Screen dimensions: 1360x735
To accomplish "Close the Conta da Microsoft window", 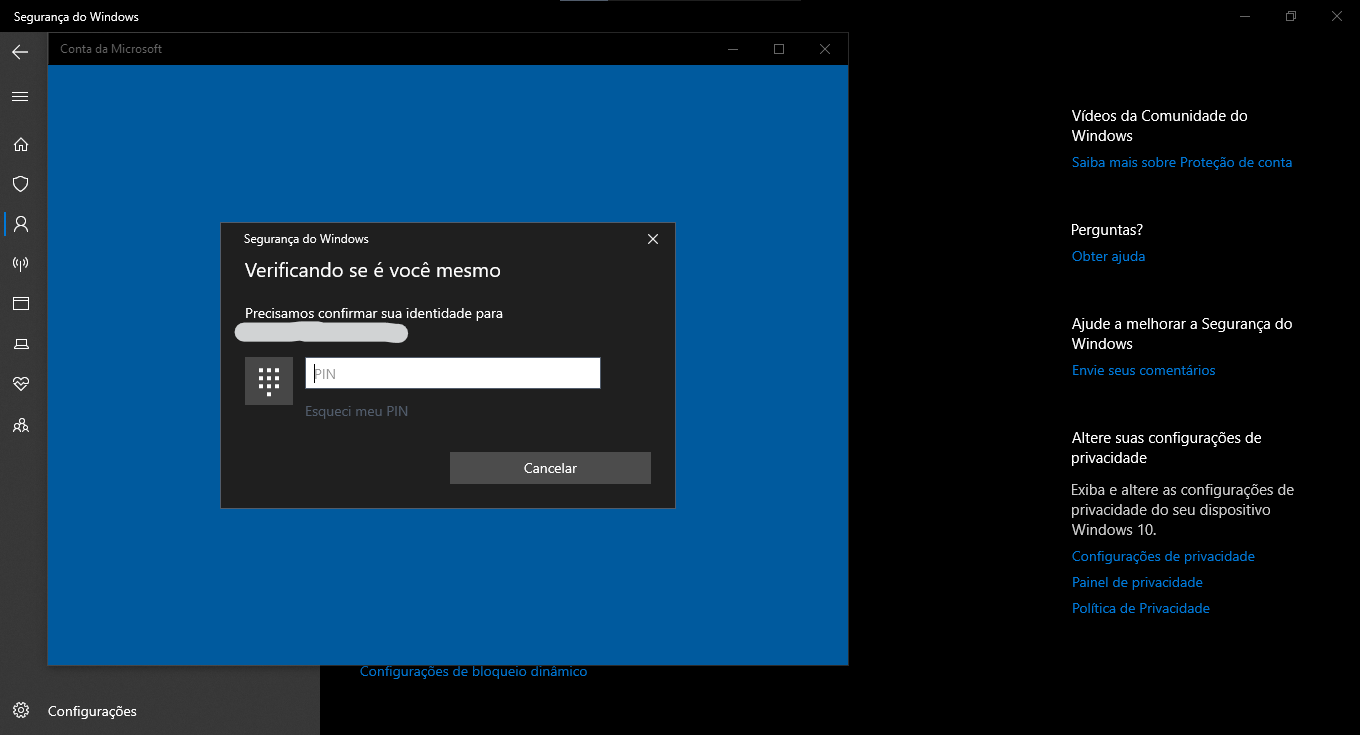I will [x=825, y=49].
